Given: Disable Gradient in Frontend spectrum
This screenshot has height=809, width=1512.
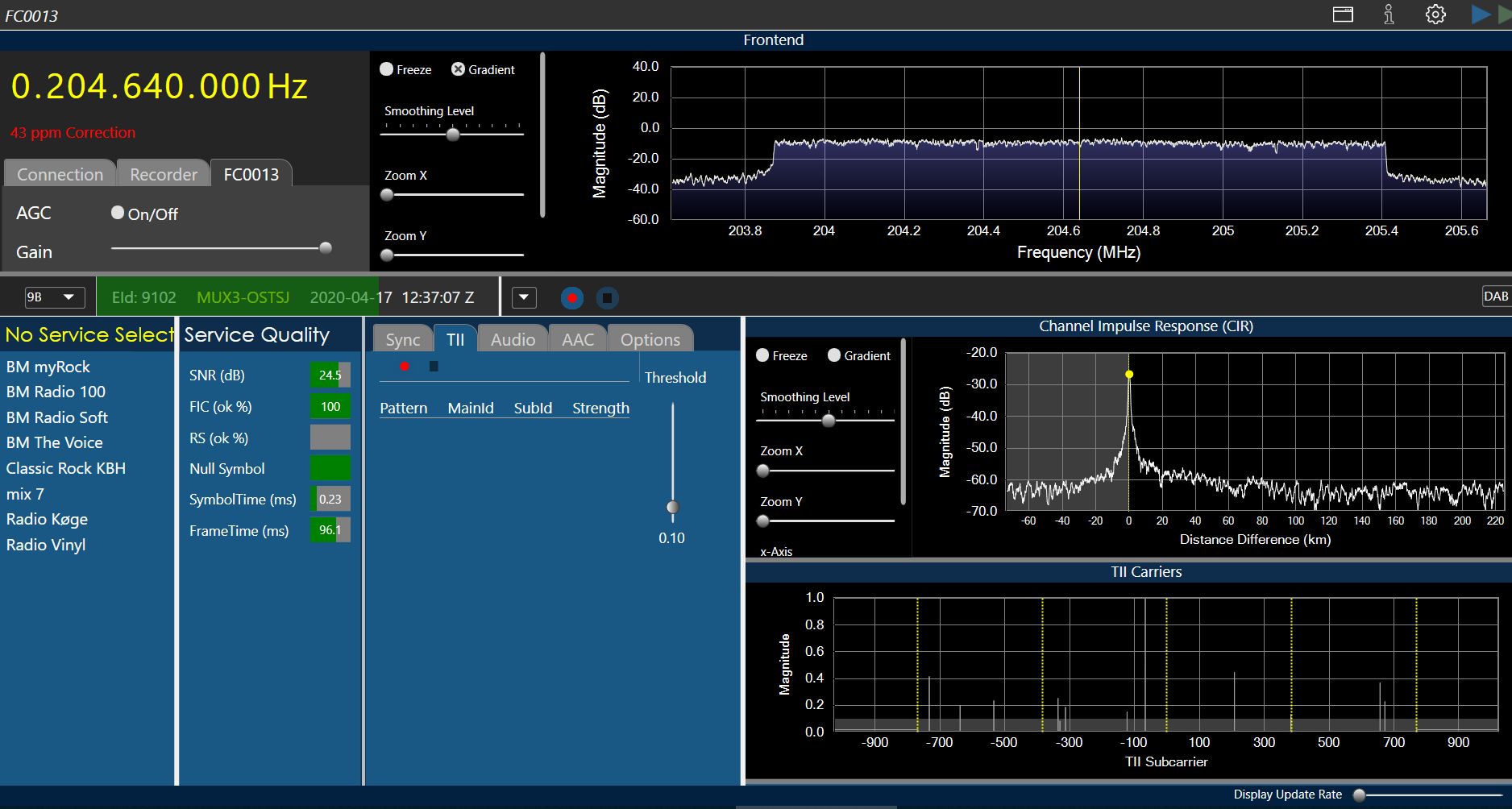Looking at the screenshot, I should [458, 69].
